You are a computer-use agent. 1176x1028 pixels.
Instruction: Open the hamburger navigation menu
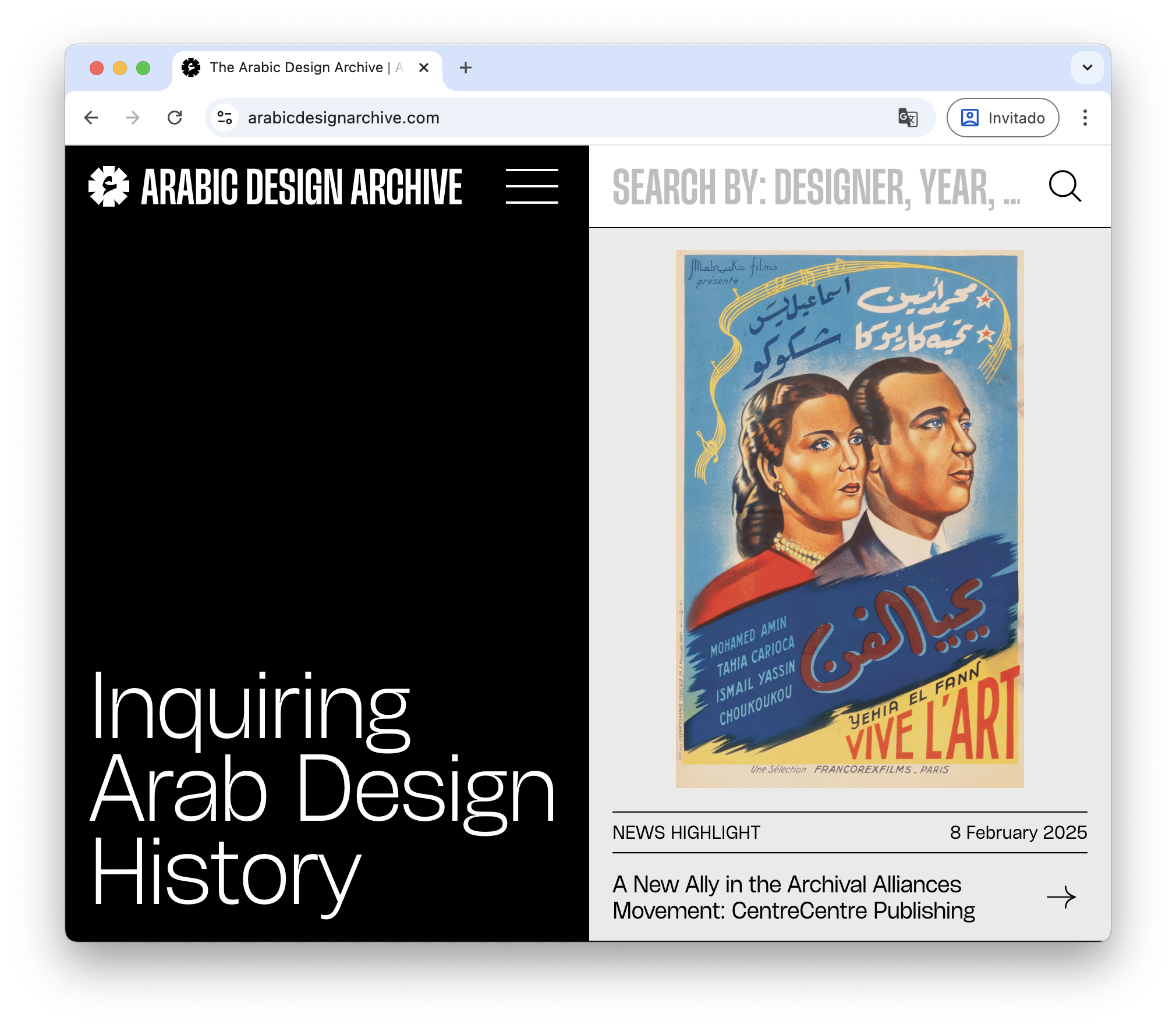click(x=532, y=186)
